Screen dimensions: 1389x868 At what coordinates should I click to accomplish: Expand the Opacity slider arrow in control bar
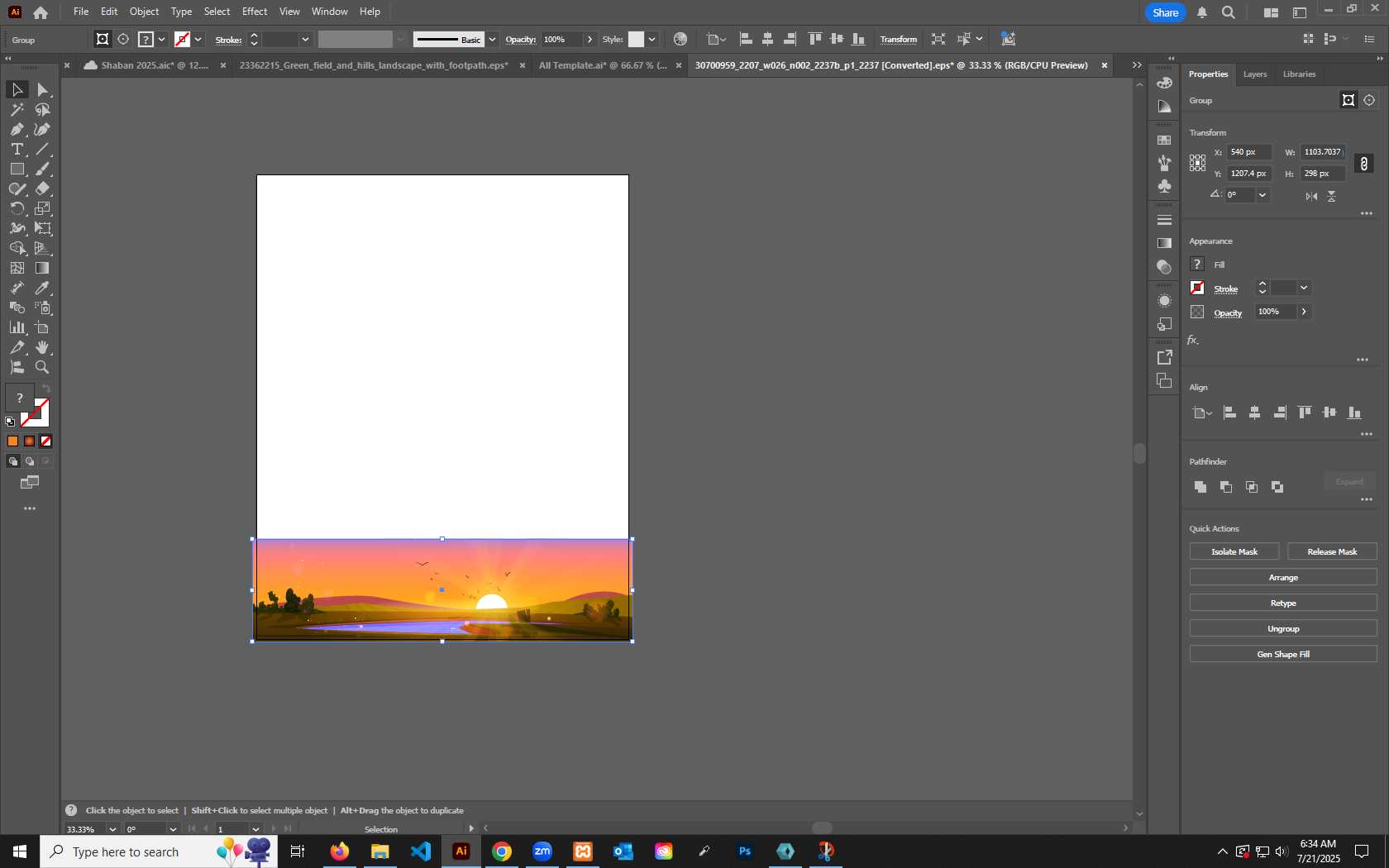pyautogui.click(x=589, y=39)
